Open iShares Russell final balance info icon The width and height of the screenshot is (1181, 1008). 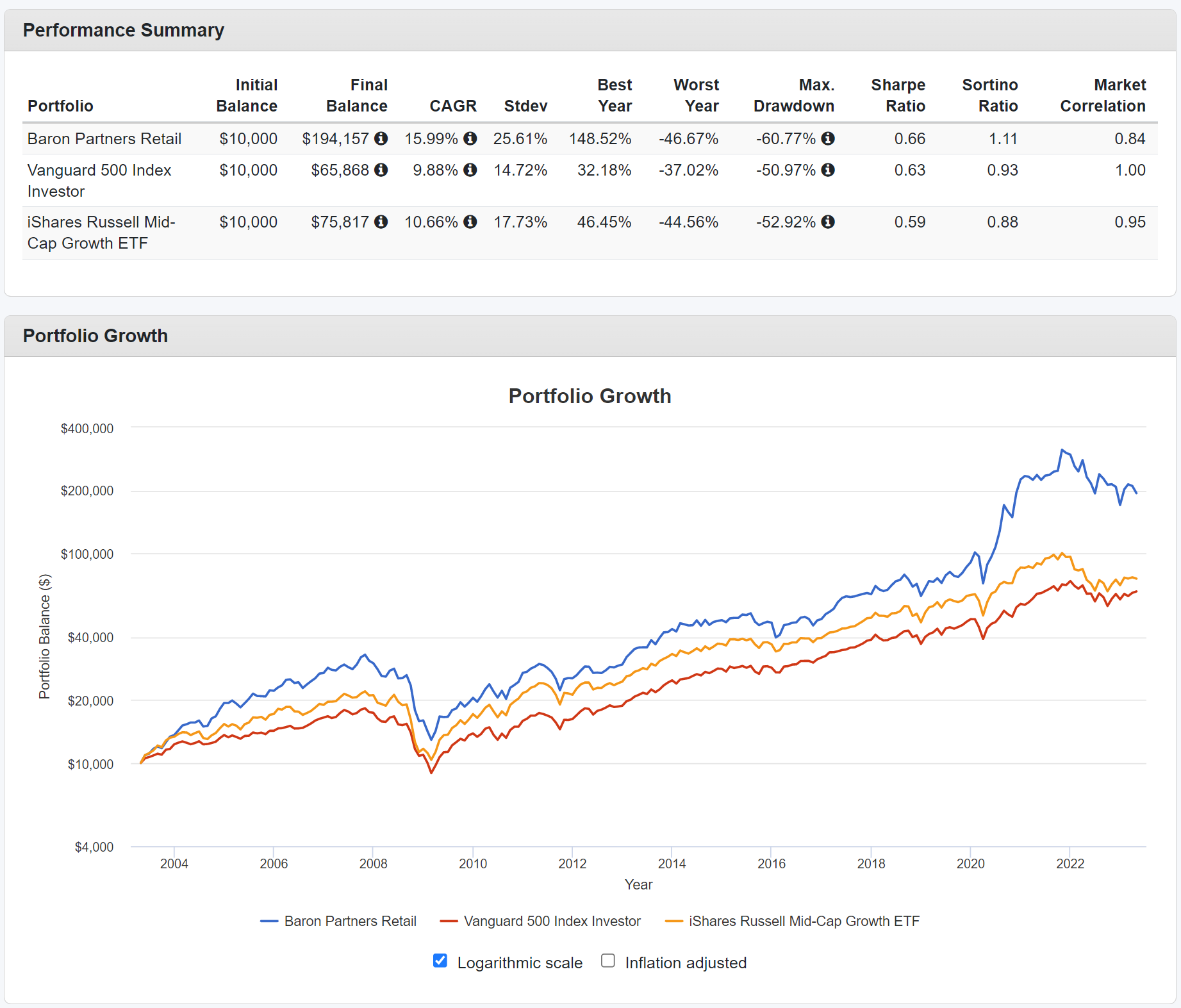click(x=382, y=222)
